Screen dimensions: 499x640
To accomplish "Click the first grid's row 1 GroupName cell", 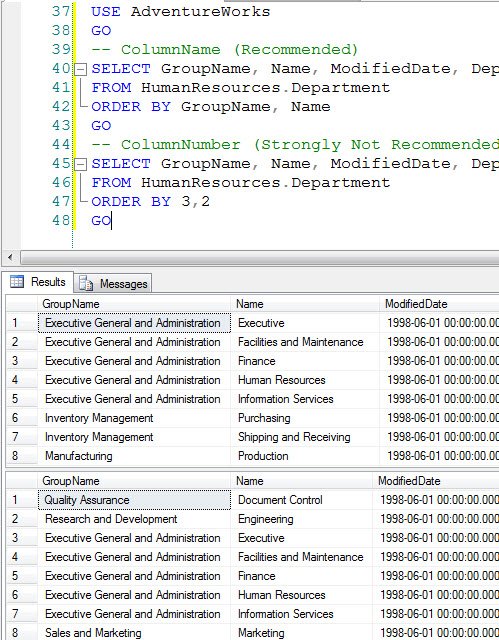I will coord(134,323).
